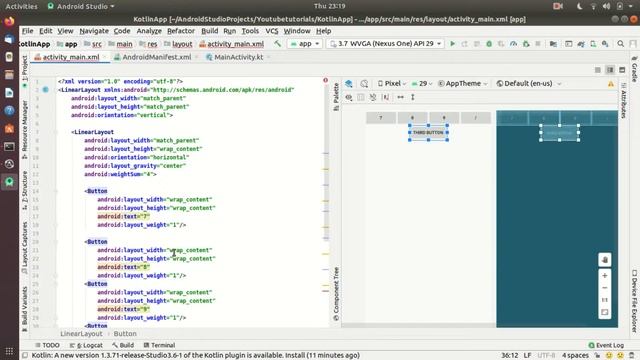Switch editor to Split view mode
Viewport: 640px width, 360px height.
point(610,70)
